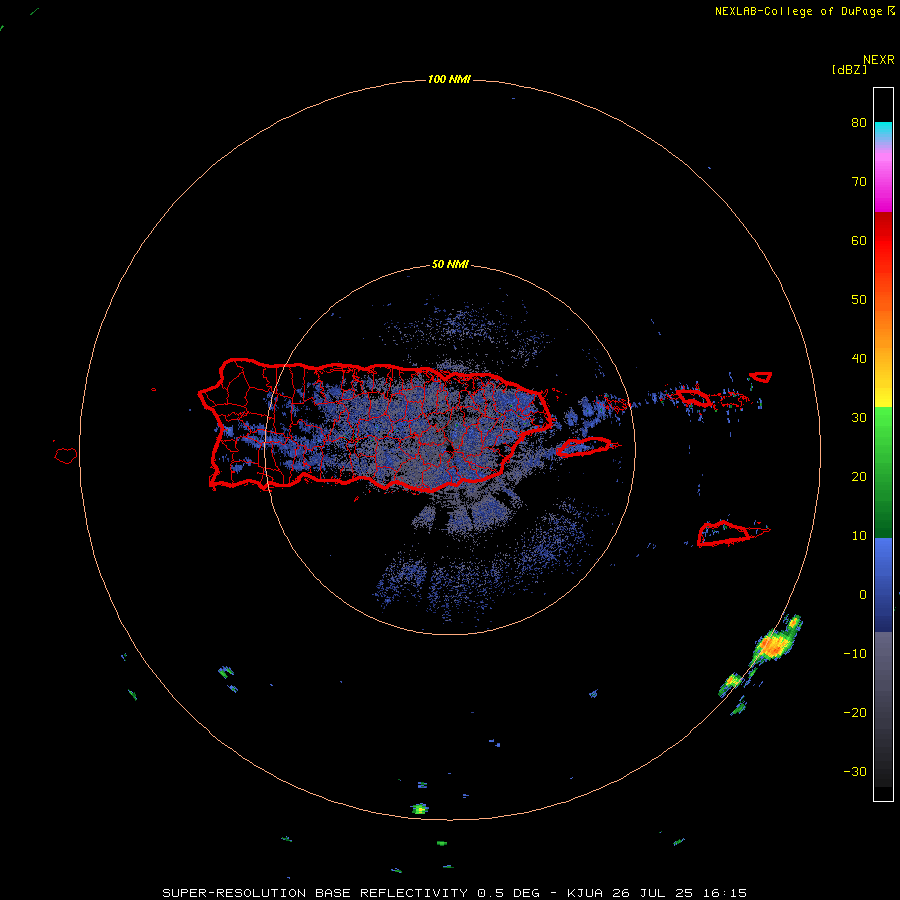Pick the orange band of the color scale
The image size is (900, 900).
[883, 327]
